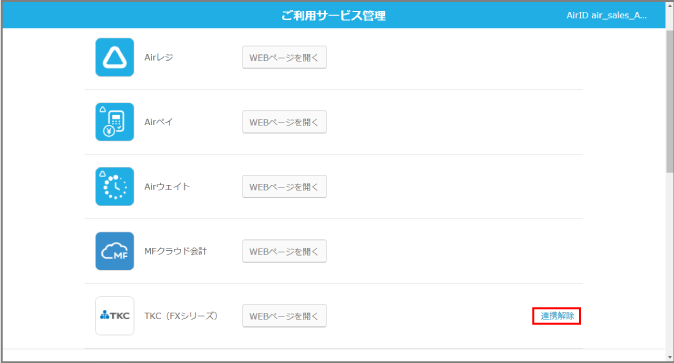The image size is (674, 363).
Task: Open the AirID account menu in header
Action: pyautogui.click(x=606, y=15)
